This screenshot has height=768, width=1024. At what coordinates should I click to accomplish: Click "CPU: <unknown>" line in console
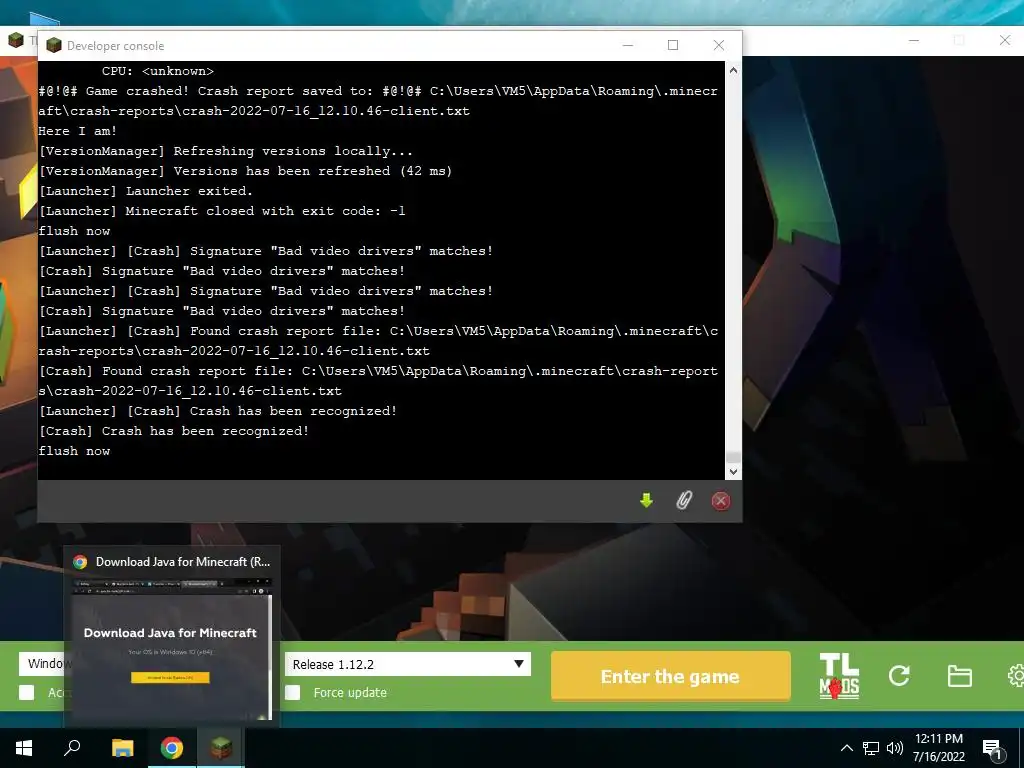coord(157,71)
